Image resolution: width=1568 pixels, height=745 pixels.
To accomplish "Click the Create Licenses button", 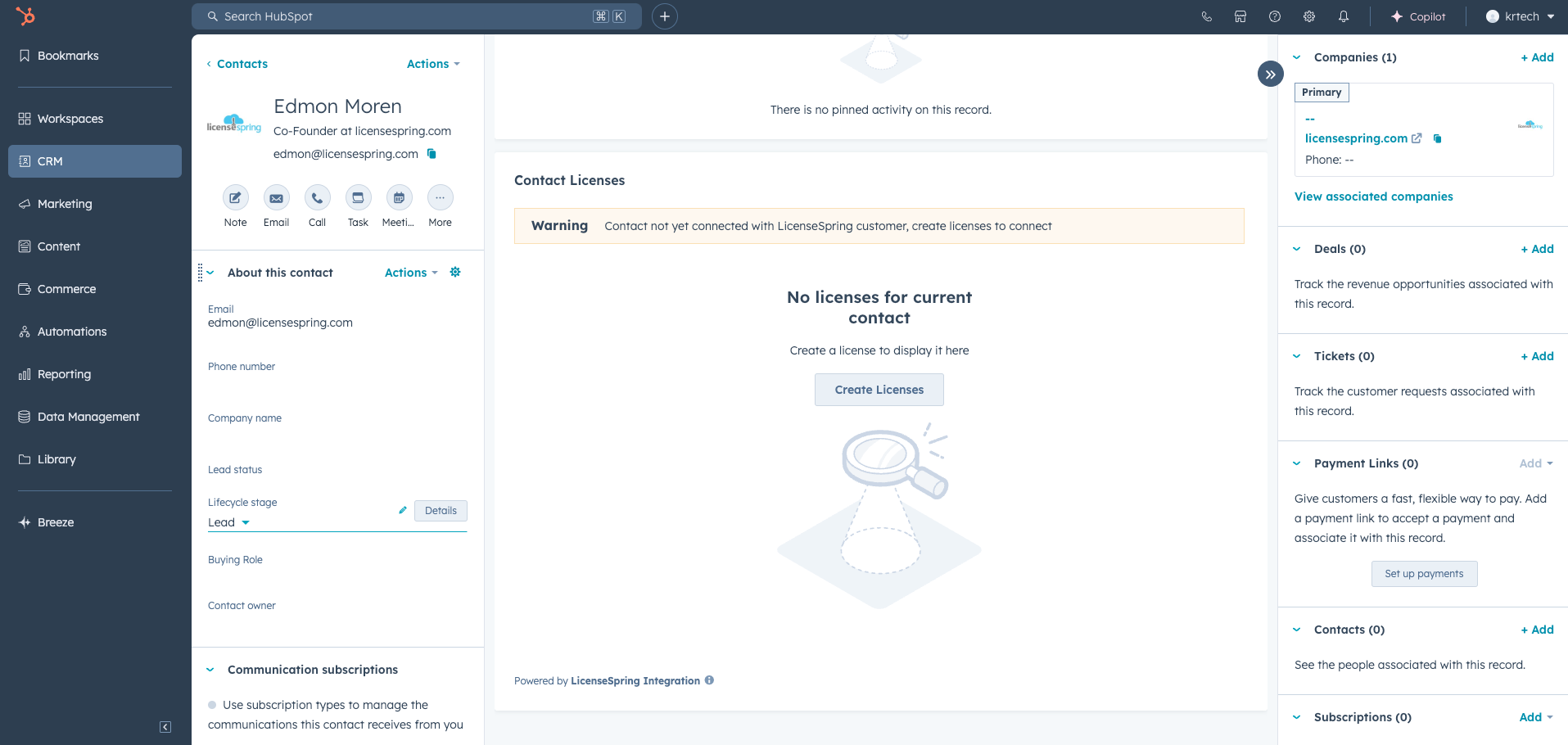I will 879,390.
